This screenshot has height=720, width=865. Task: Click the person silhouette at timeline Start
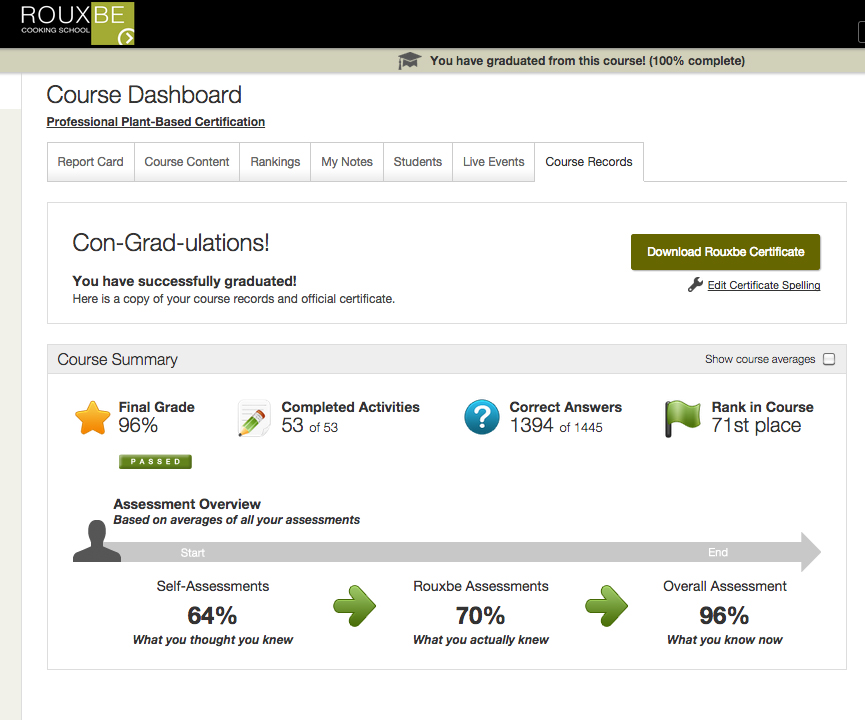pos(97,541)
